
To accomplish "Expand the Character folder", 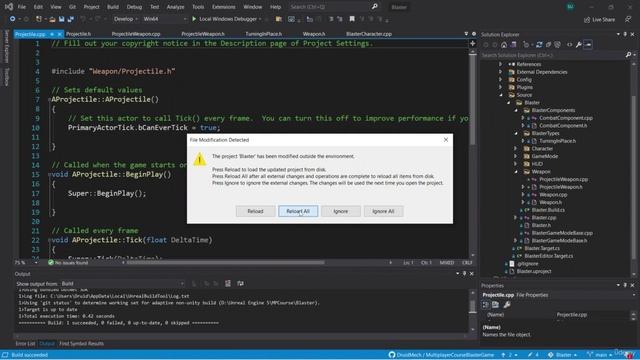I will (x=516, y=149).
